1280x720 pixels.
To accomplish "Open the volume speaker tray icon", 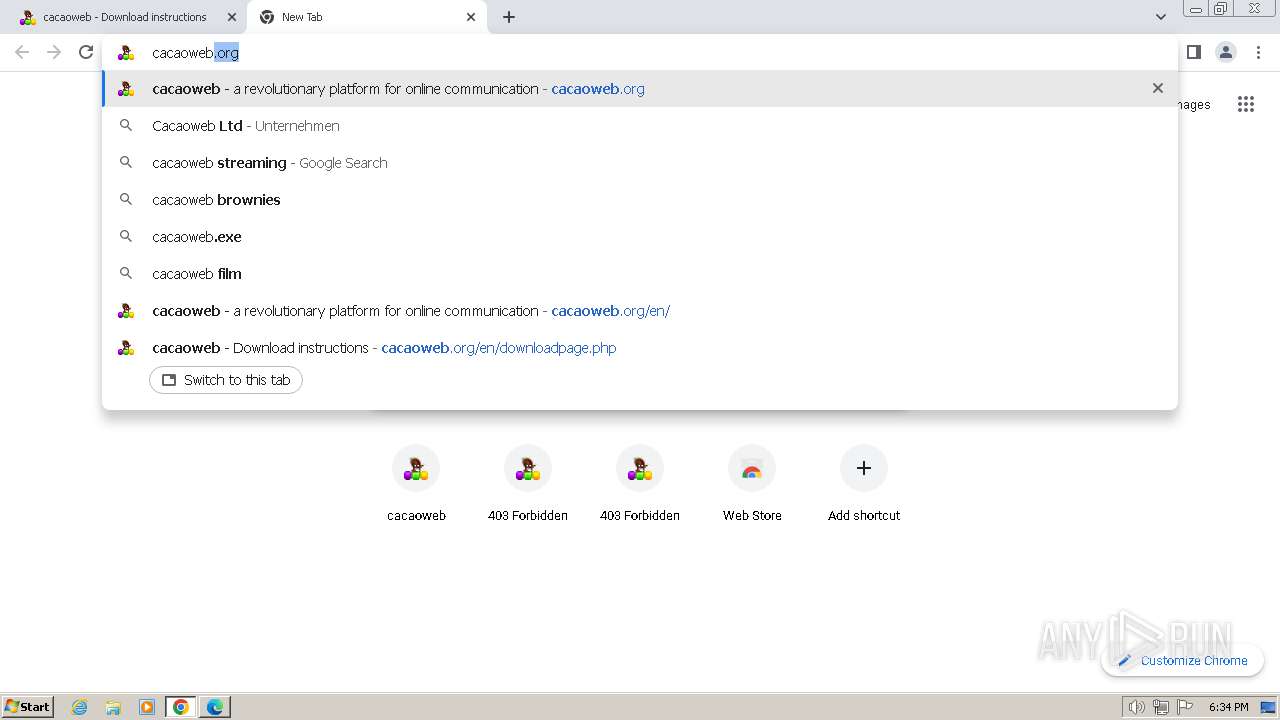I will (x=1136, y=707).
